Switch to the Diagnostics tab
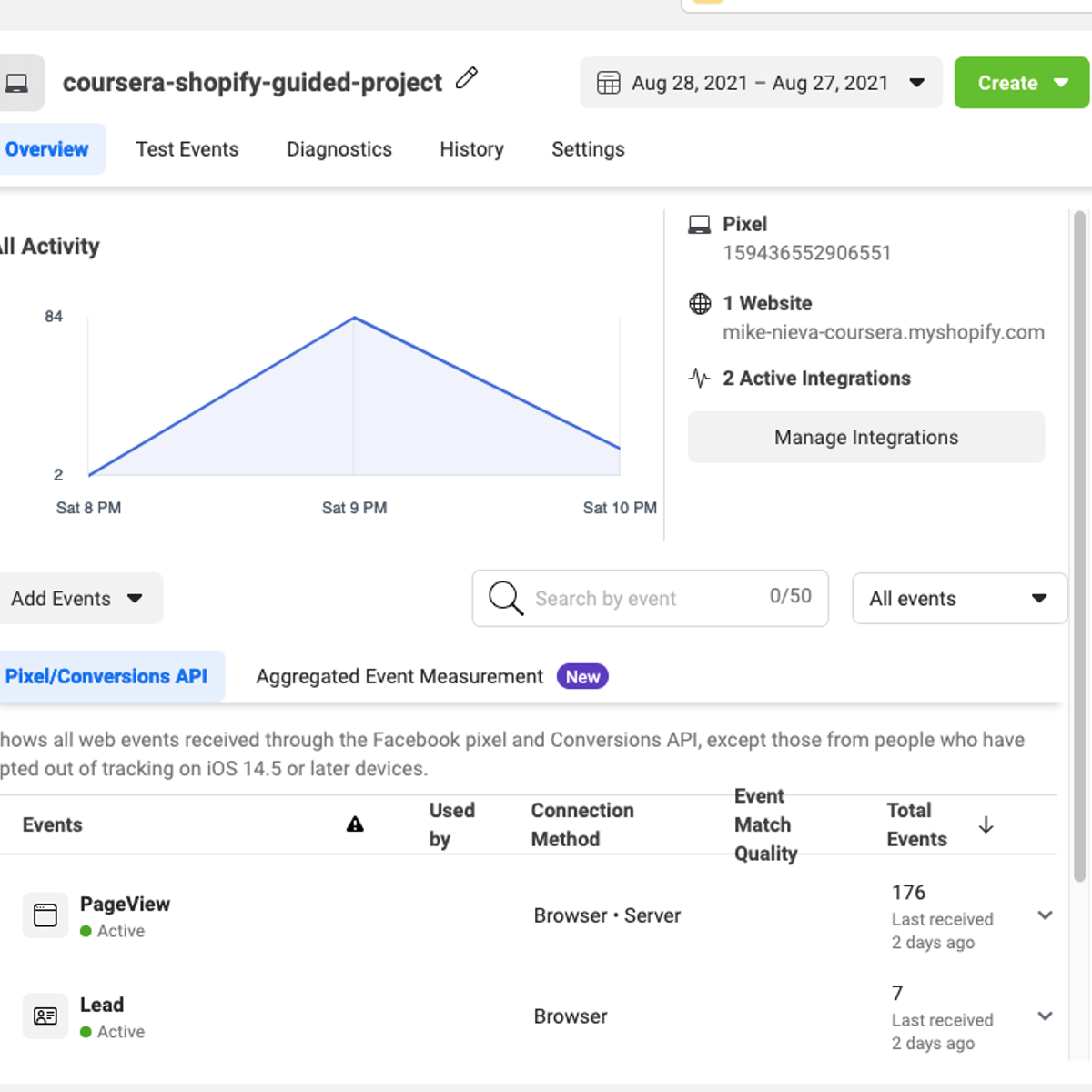Image resolution: width=1092 pixels, height=1092 pixels. click(x=339, y=148)
